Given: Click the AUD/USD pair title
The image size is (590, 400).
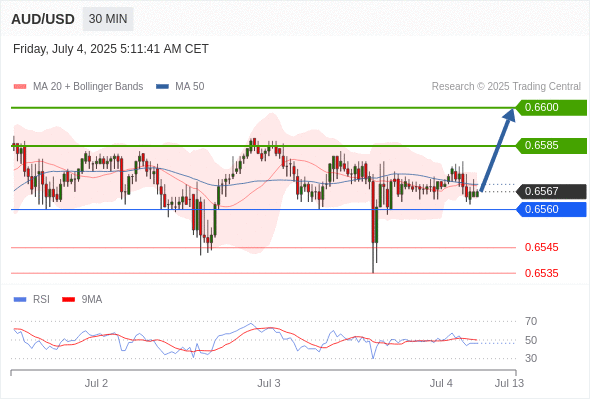Looking at the screenshot, I should tap(43, 19).
